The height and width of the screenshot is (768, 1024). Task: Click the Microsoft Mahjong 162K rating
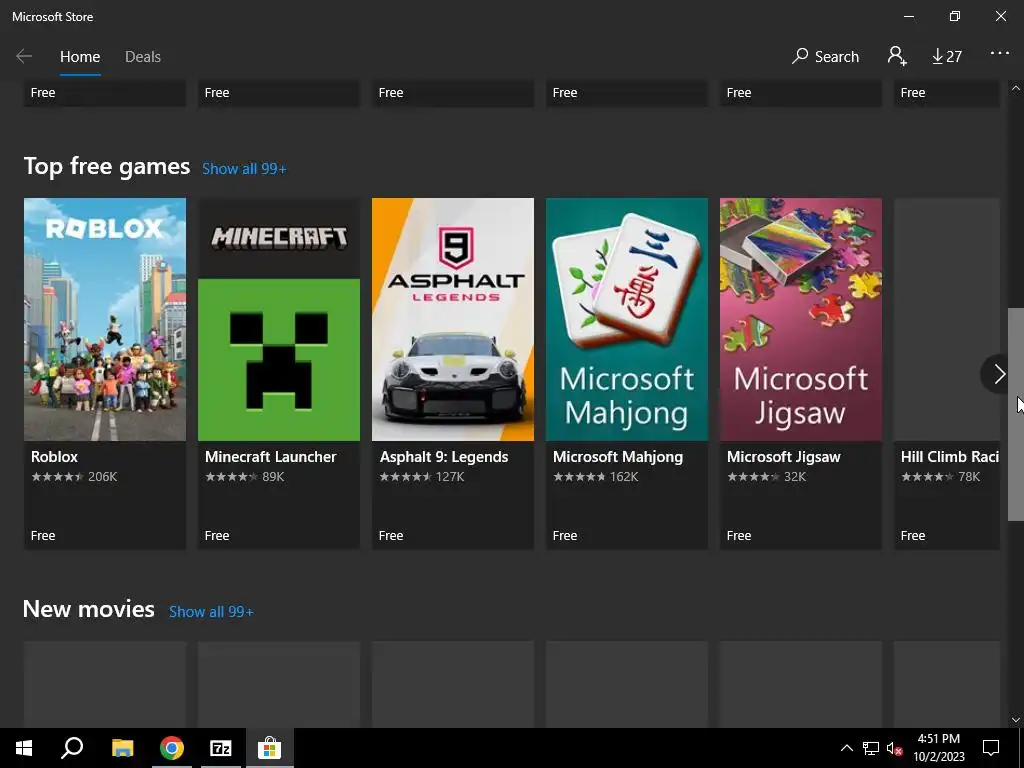[x=596, y=477]
